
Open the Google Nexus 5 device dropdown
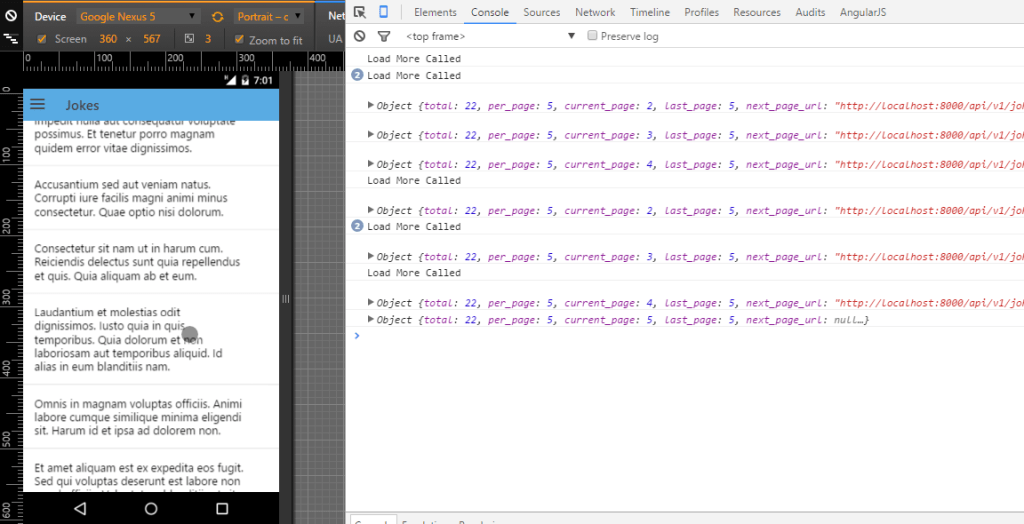click(139, 17)
